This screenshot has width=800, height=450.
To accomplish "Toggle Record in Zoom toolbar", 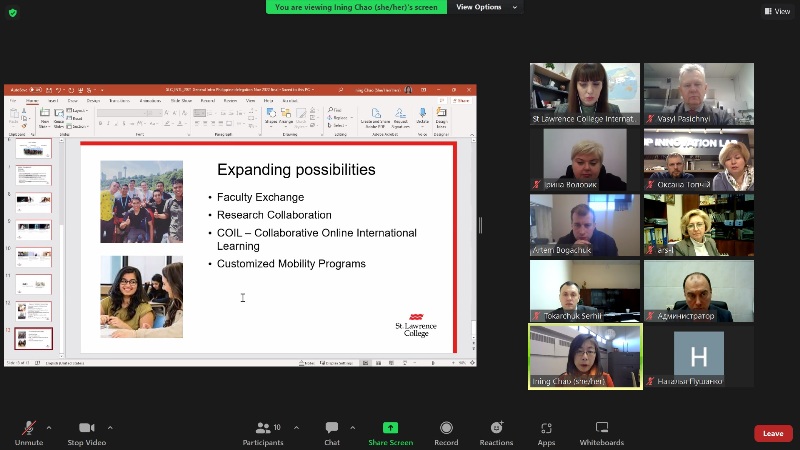I will 446,433.
